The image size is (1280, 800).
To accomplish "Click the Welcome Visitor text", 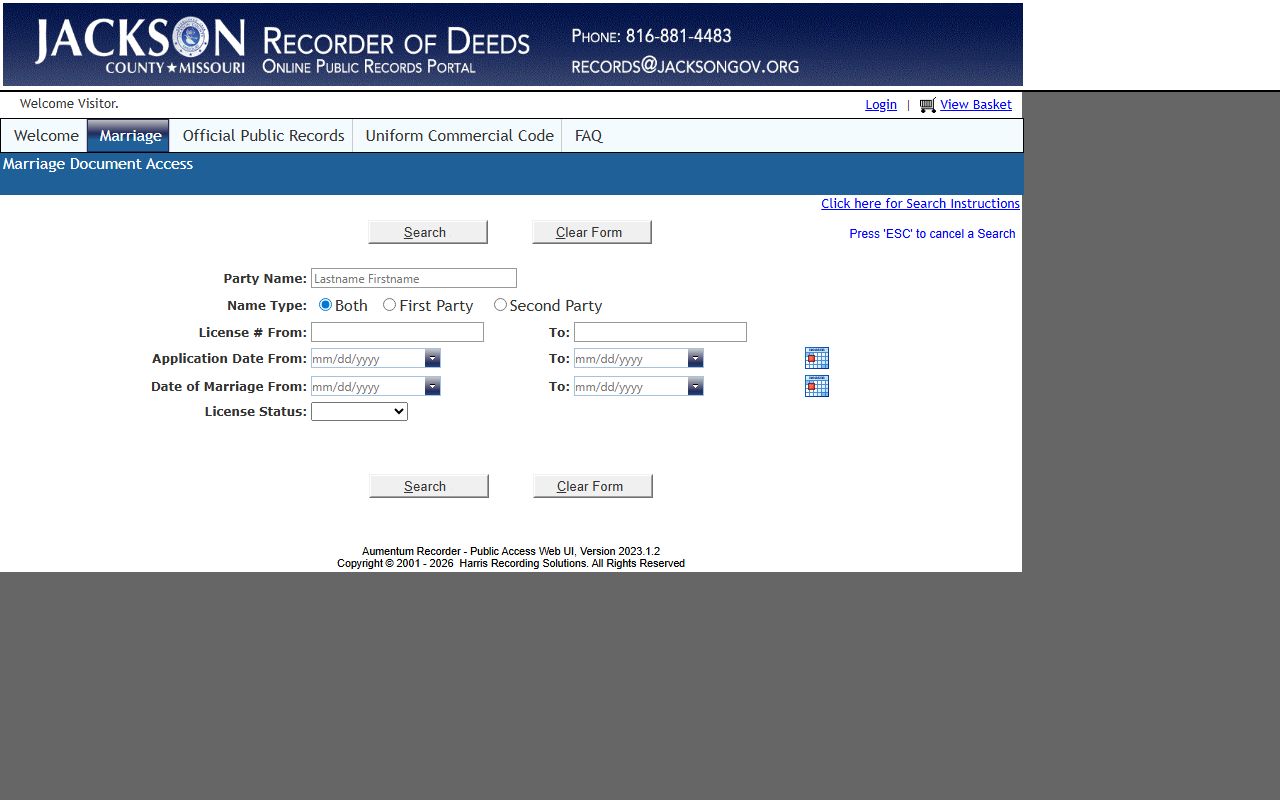I will click(x=69, y=104).
